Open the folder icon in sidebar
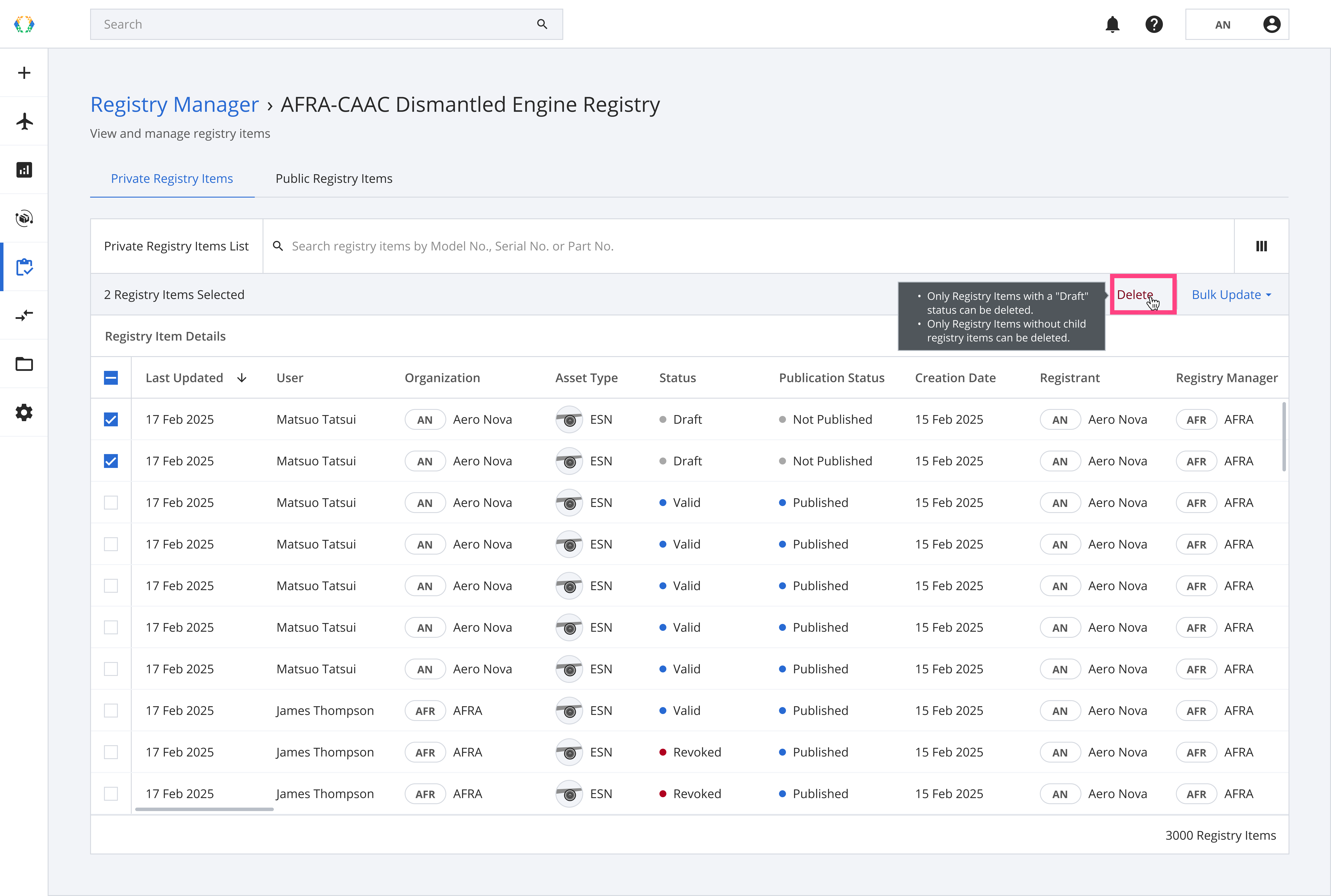Screen dimensions: 1331x896 (24, 364)
